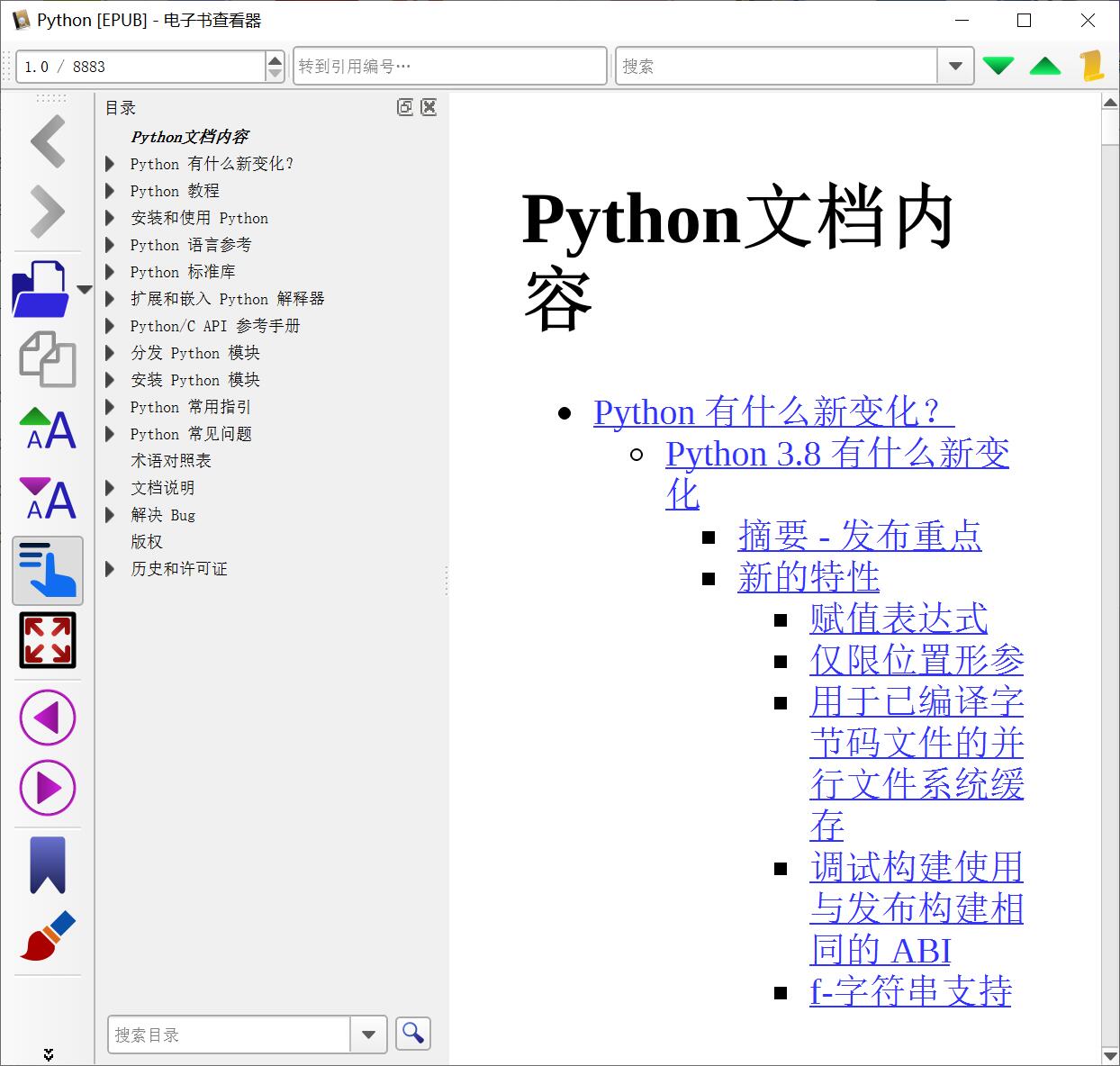Open the directory search options dropdown
The width and height of the screenshot is (1120, 1066).
[x=368, y=1034]
